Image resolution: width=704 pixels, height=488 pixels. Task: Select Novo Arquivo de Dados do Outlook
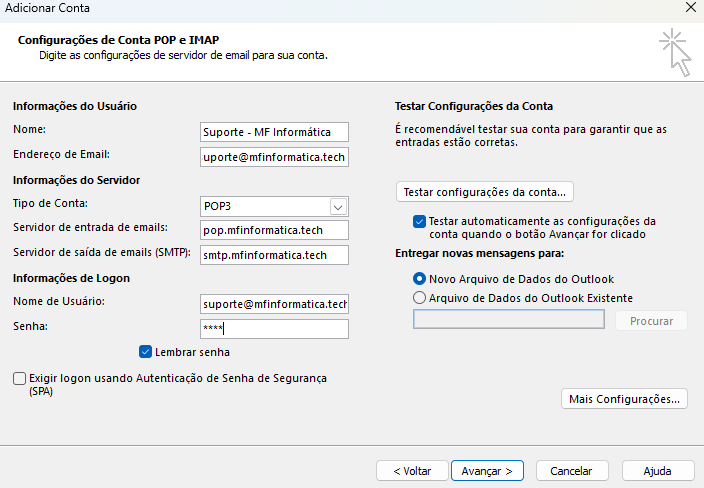(419, 279)
